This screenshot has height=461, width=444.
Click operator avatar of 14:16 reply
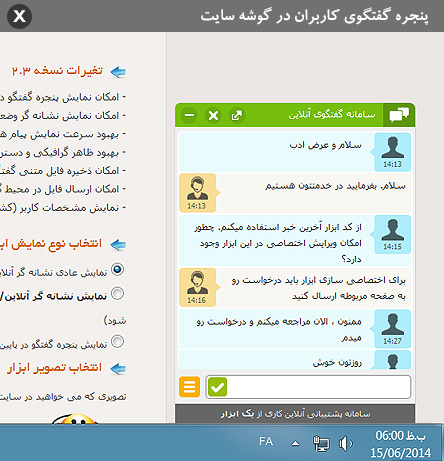(x=197, y=287)
